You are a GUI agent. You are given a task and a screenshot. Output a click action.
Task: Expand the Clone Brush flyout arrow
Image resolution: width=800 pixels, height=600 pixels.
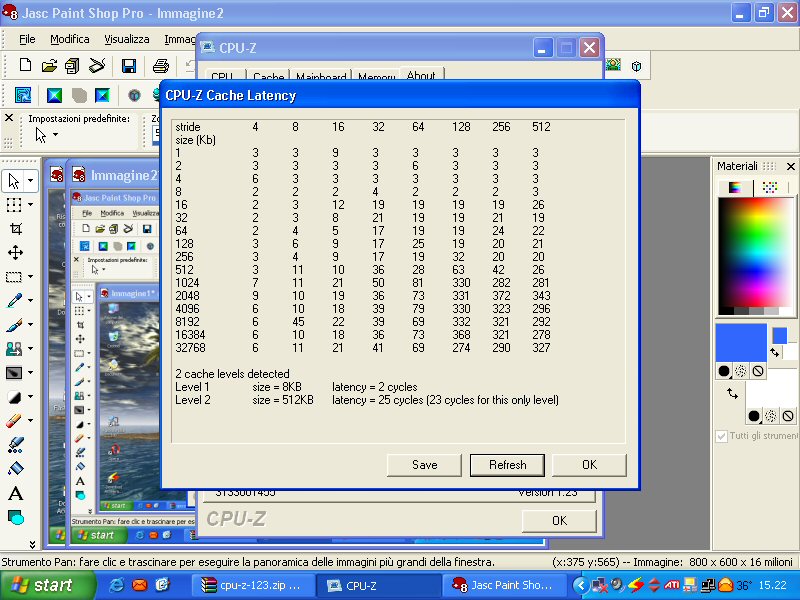31,348
